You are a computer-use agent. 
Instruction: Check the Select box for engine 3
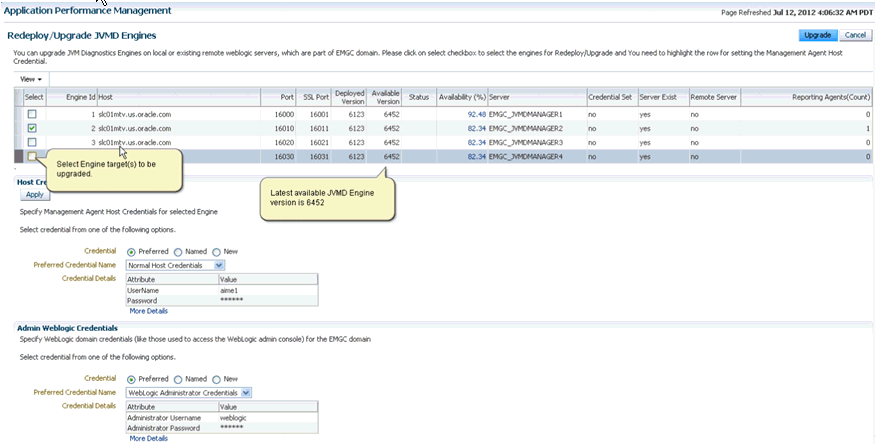(32, 142)
